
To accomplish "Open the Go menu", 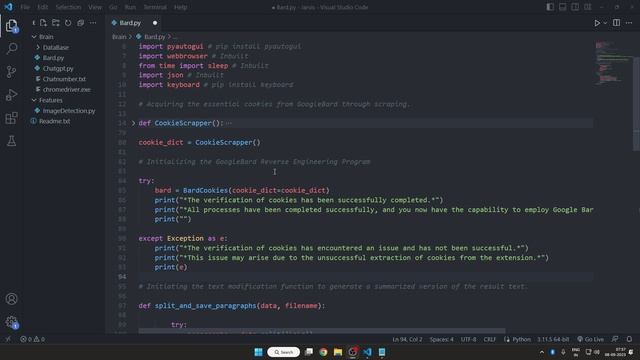I will click(x=113, y=7).
